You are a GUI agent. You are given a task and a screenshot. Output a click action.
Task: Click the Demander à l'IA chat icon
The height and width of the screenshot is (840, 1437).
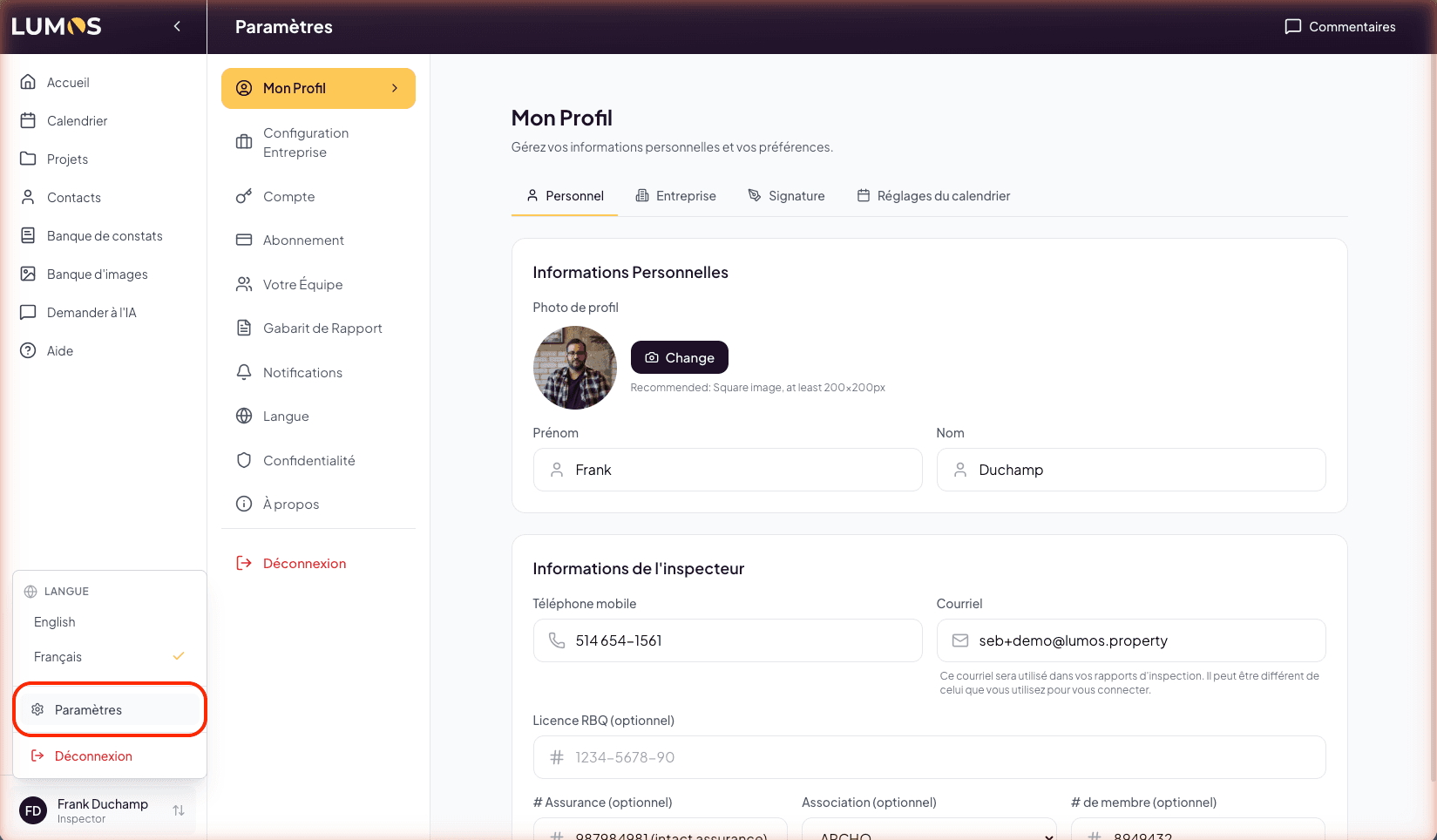[28, 312]
